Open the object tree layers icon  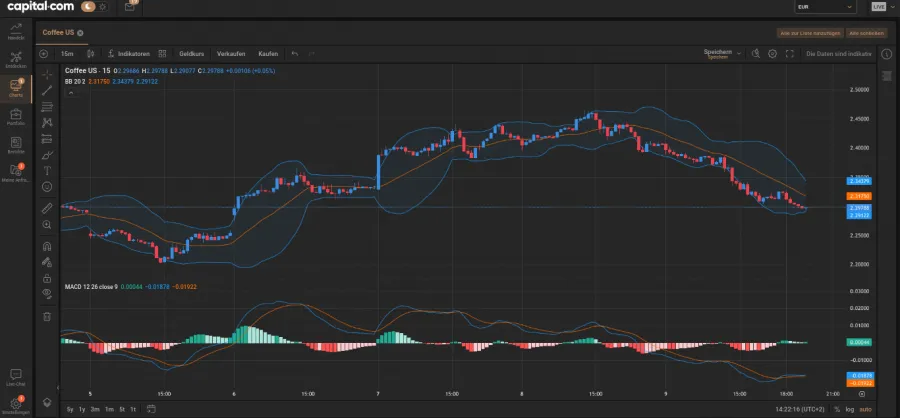click(47, 402)
